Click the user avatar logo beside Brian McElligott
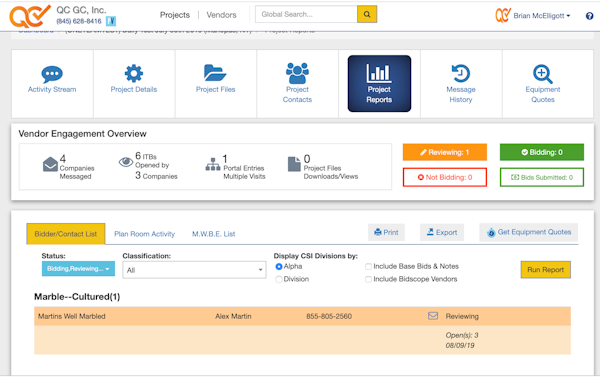 503,15
